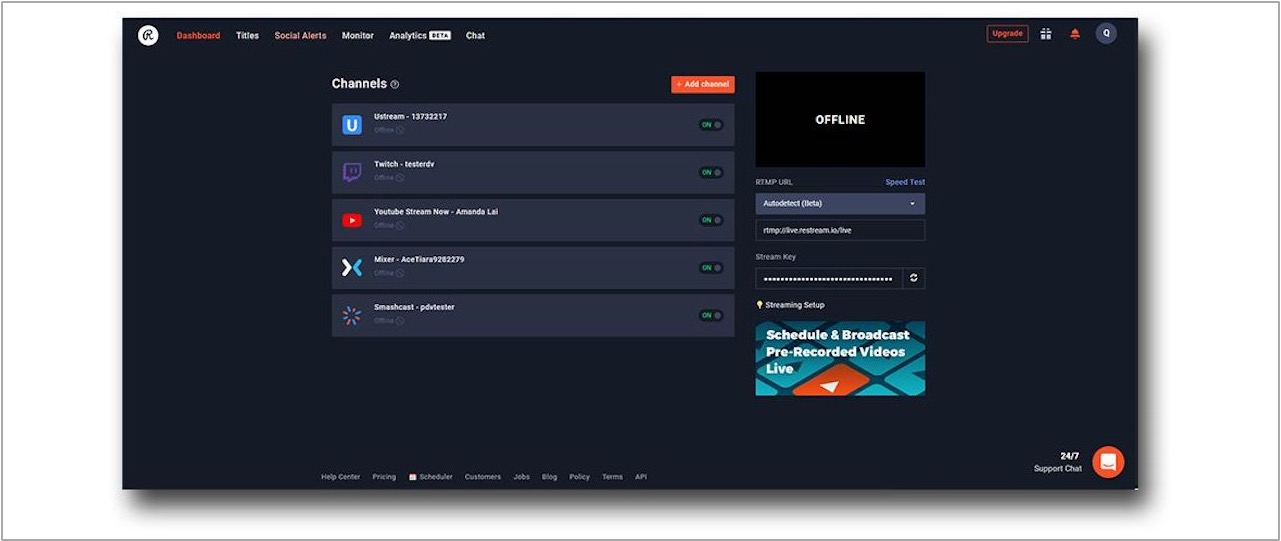Open the user profile avatar
The width and height of the screenshot is (1281, 541).
tap(1105, 33)
